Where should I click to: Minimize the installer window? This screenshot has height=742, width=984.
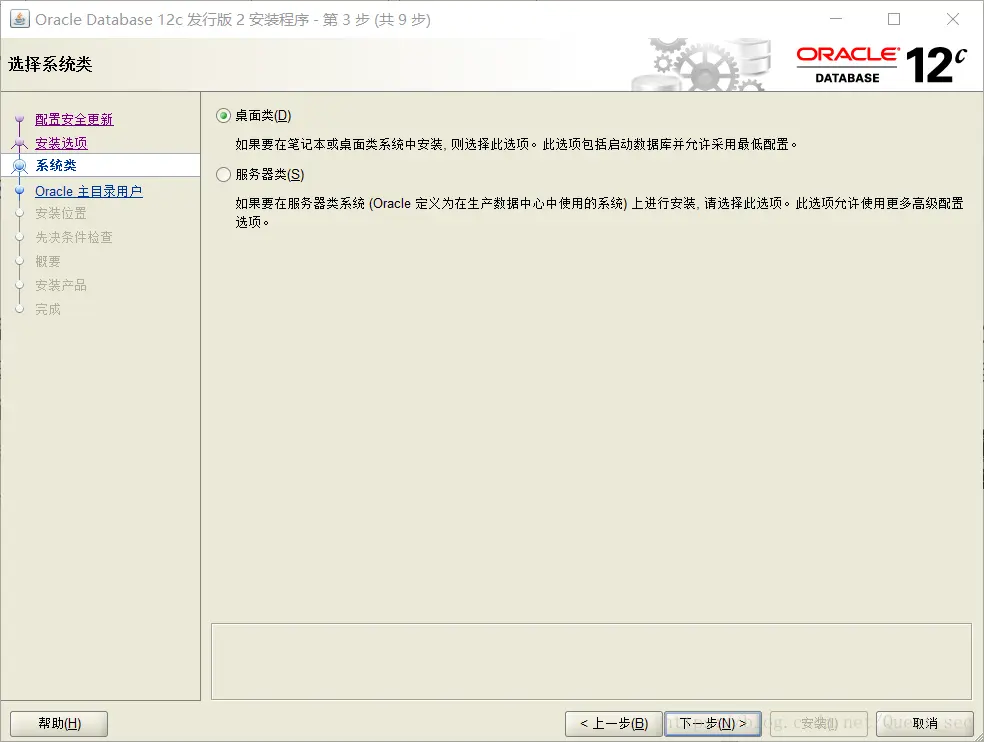coord(836,19)
